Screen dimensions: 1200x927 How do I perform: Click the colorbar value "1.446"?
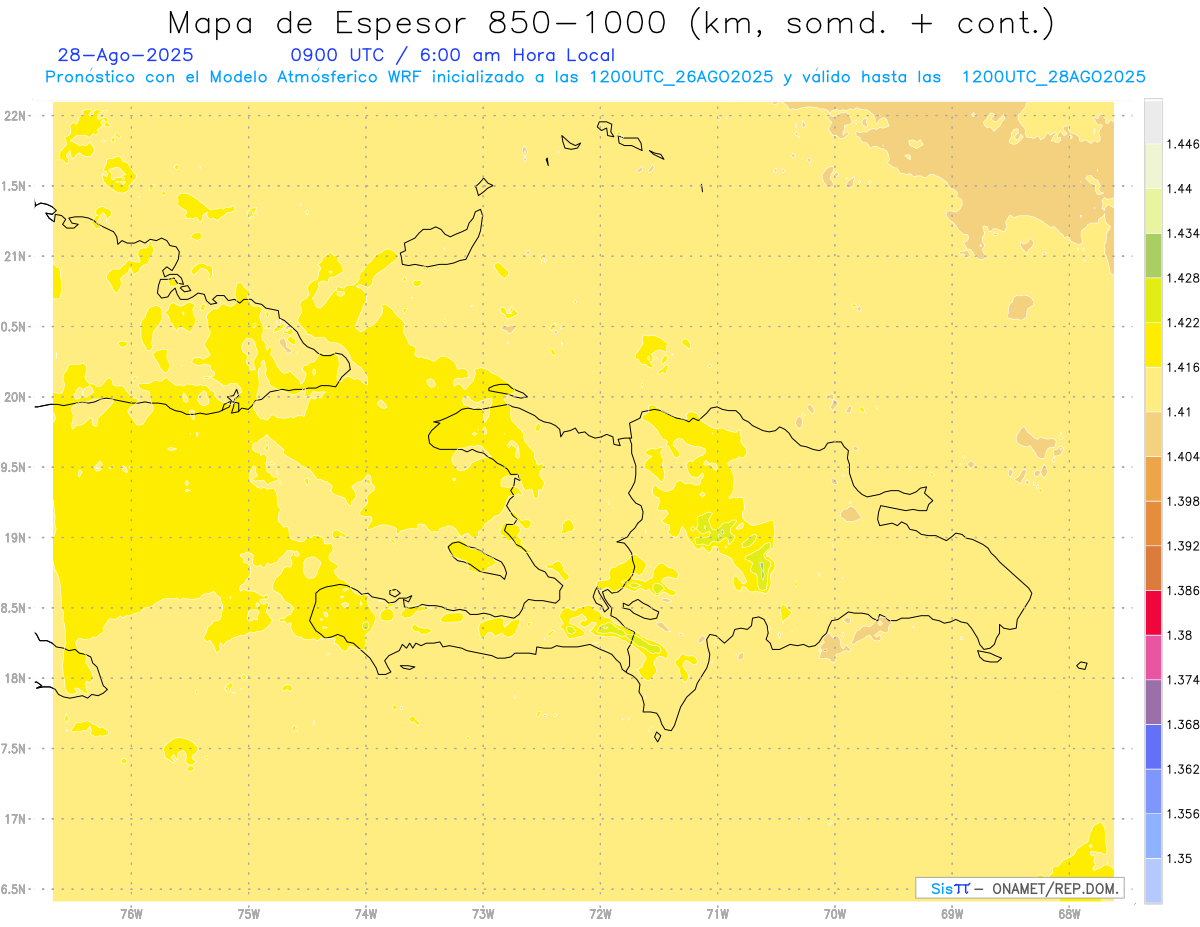pos(1182,144)
